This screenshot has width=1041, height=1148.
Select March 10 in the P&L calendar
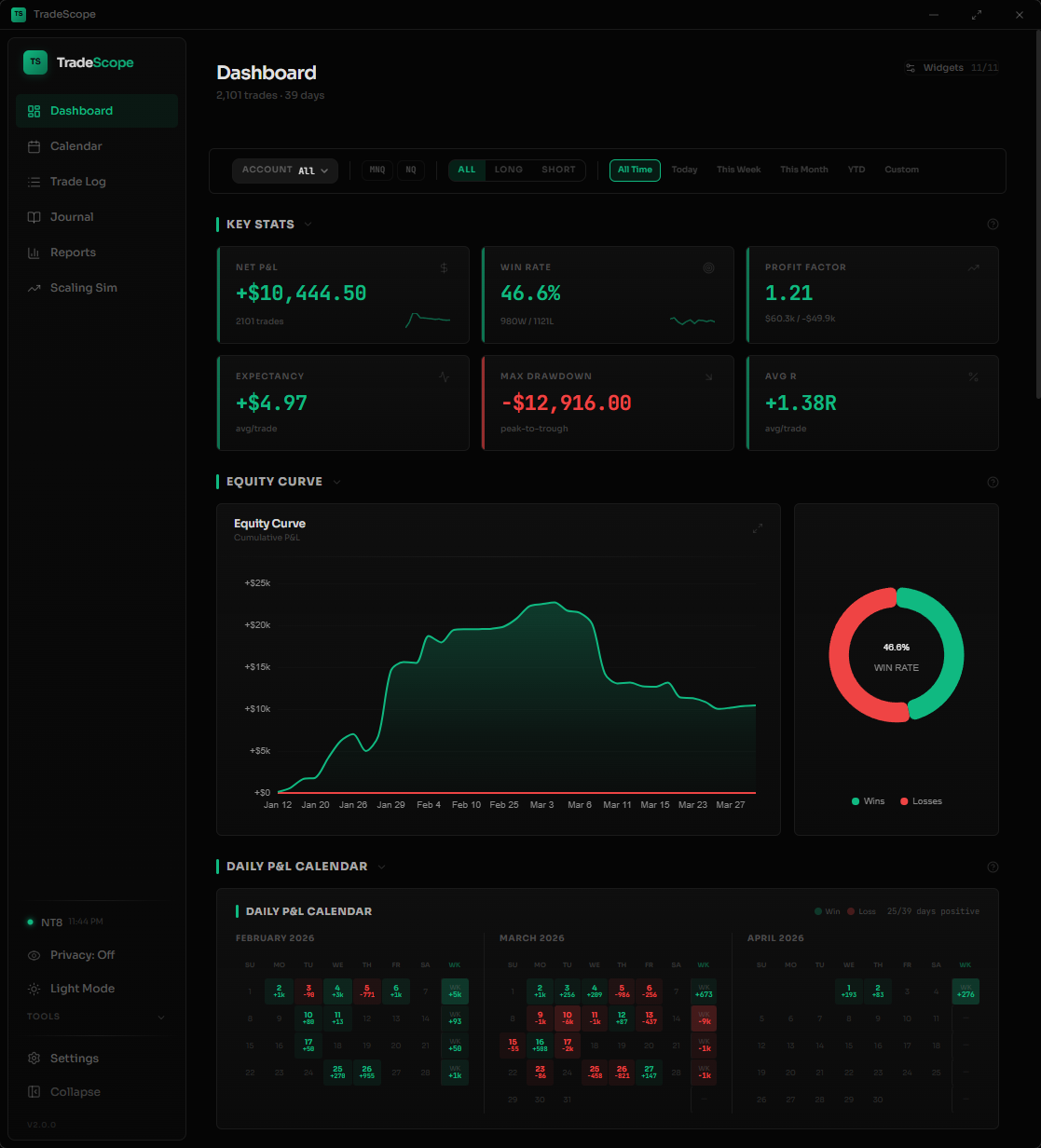click(568, 1018)
